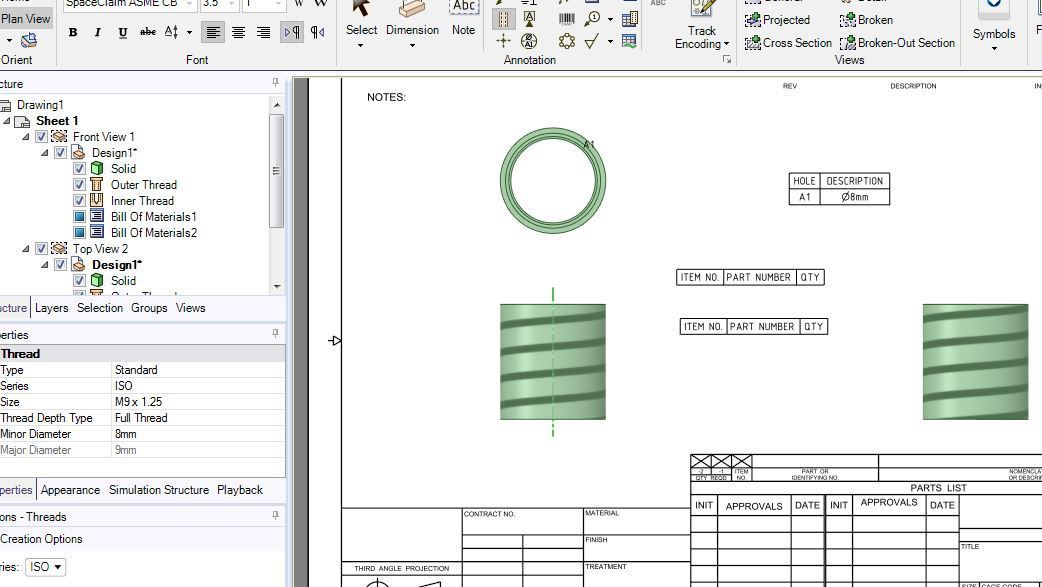Click the bolt circle annotation icon
Screen dimensions: 1042x587
(567, 41)
